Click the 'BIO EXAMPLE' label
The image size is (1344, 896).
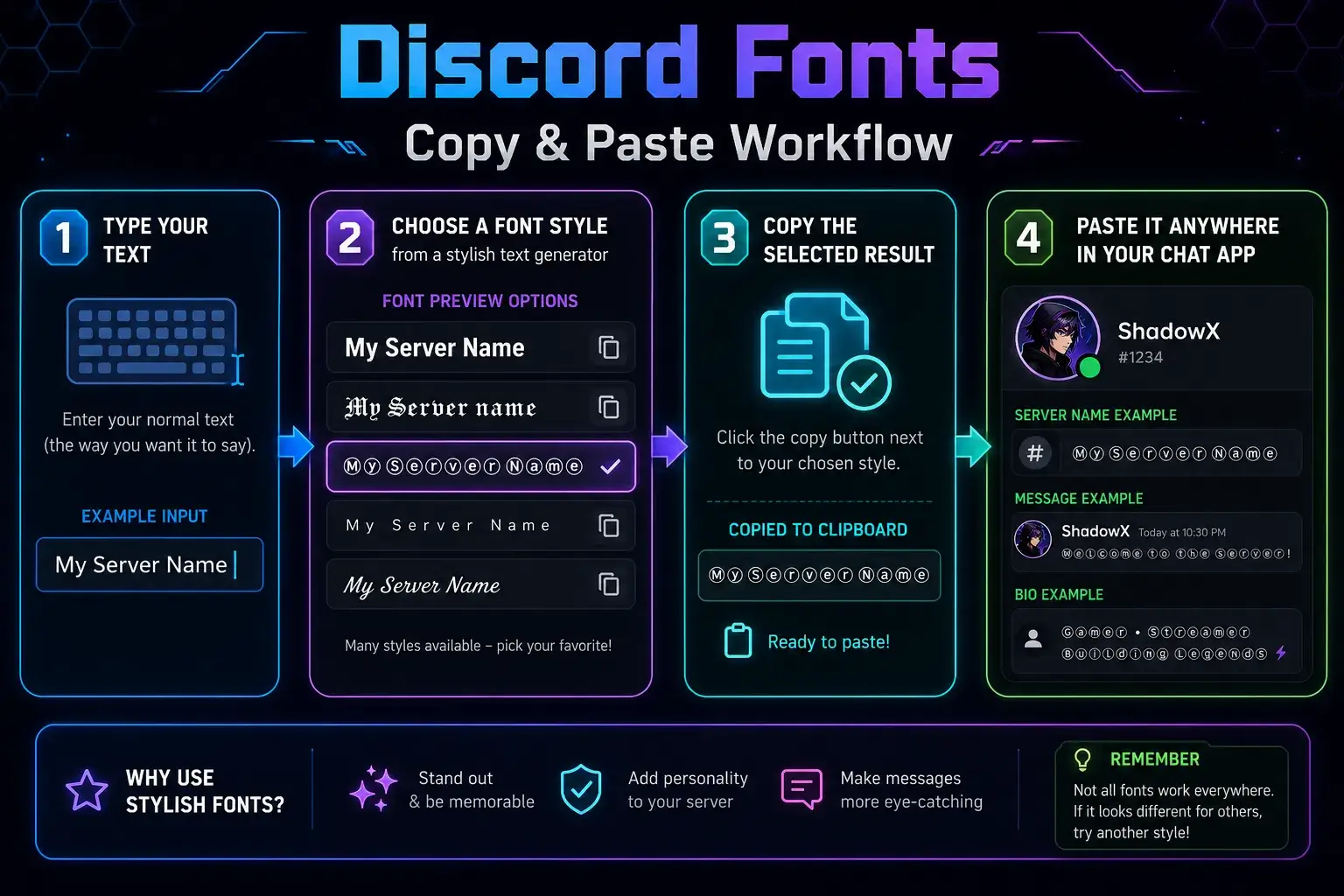[1059, 594]
